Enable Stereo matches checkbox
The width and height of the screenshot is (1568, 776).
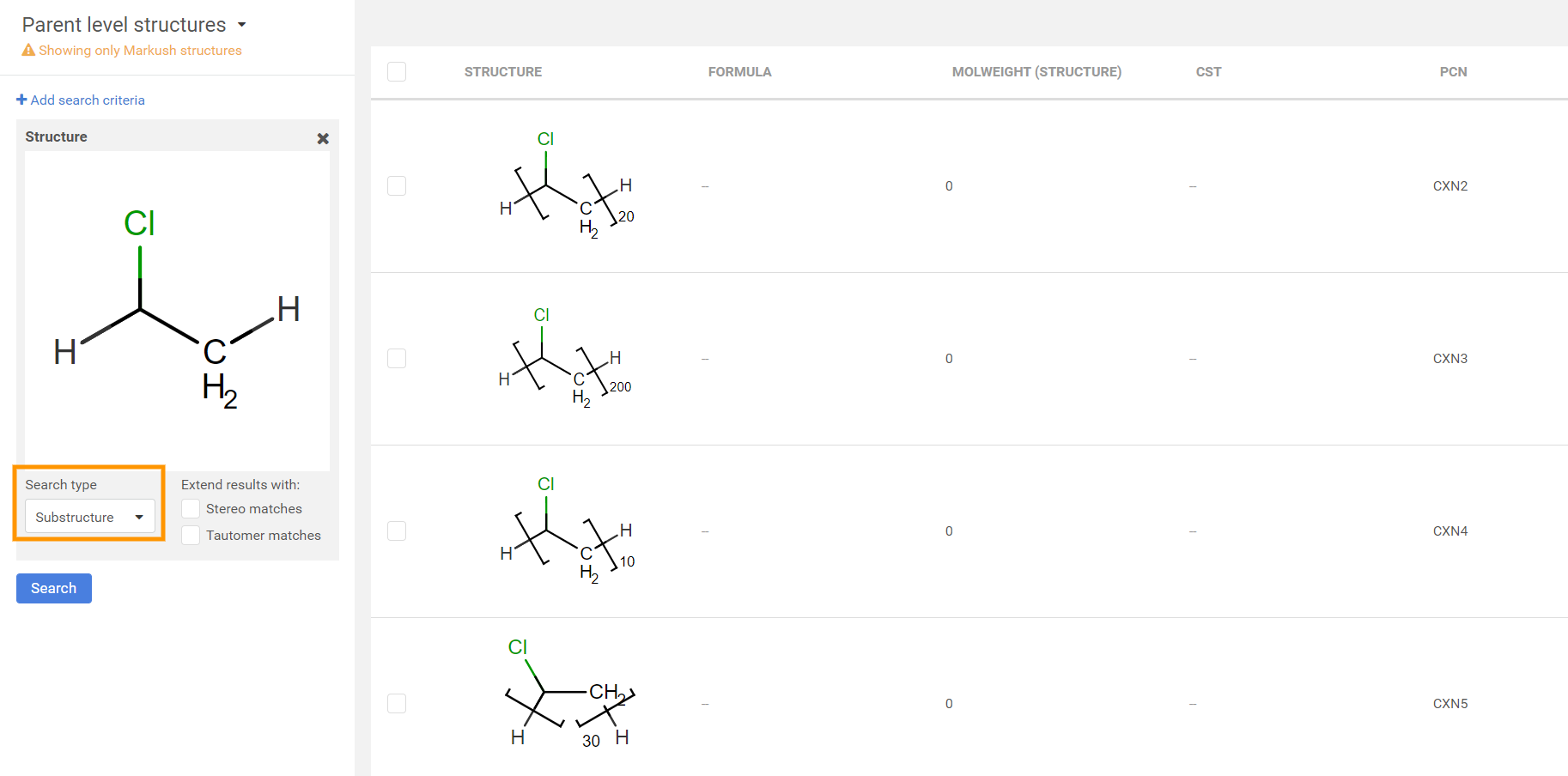pyautogui.click(x=191, y=509)
